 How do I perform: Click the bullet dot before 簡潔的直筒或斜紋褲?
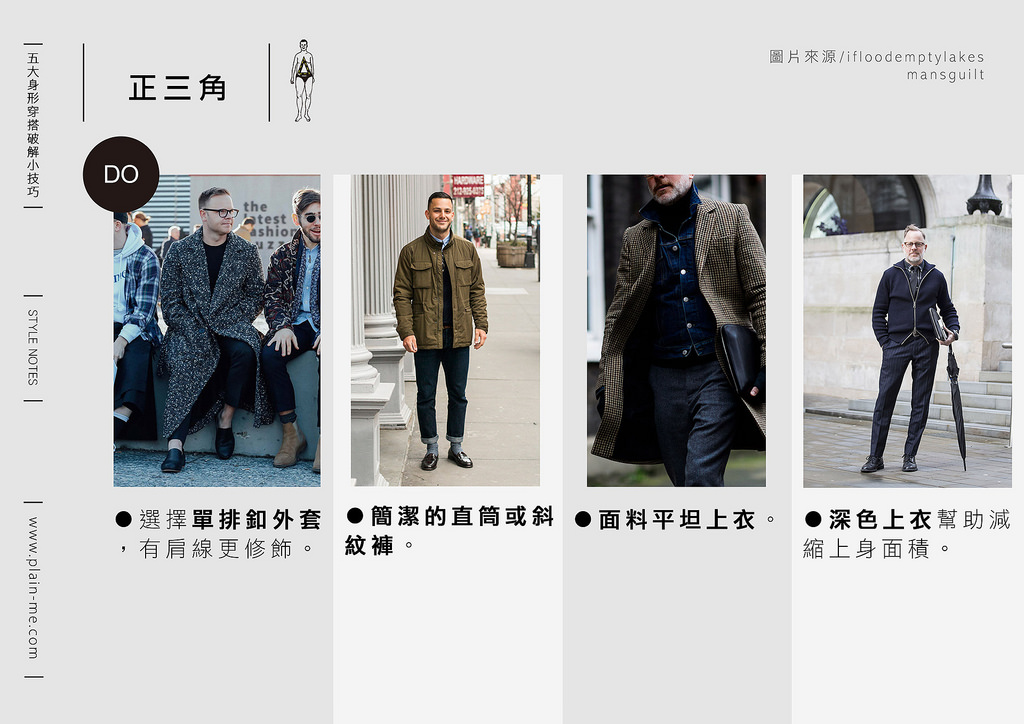click(x=354, y=516)
